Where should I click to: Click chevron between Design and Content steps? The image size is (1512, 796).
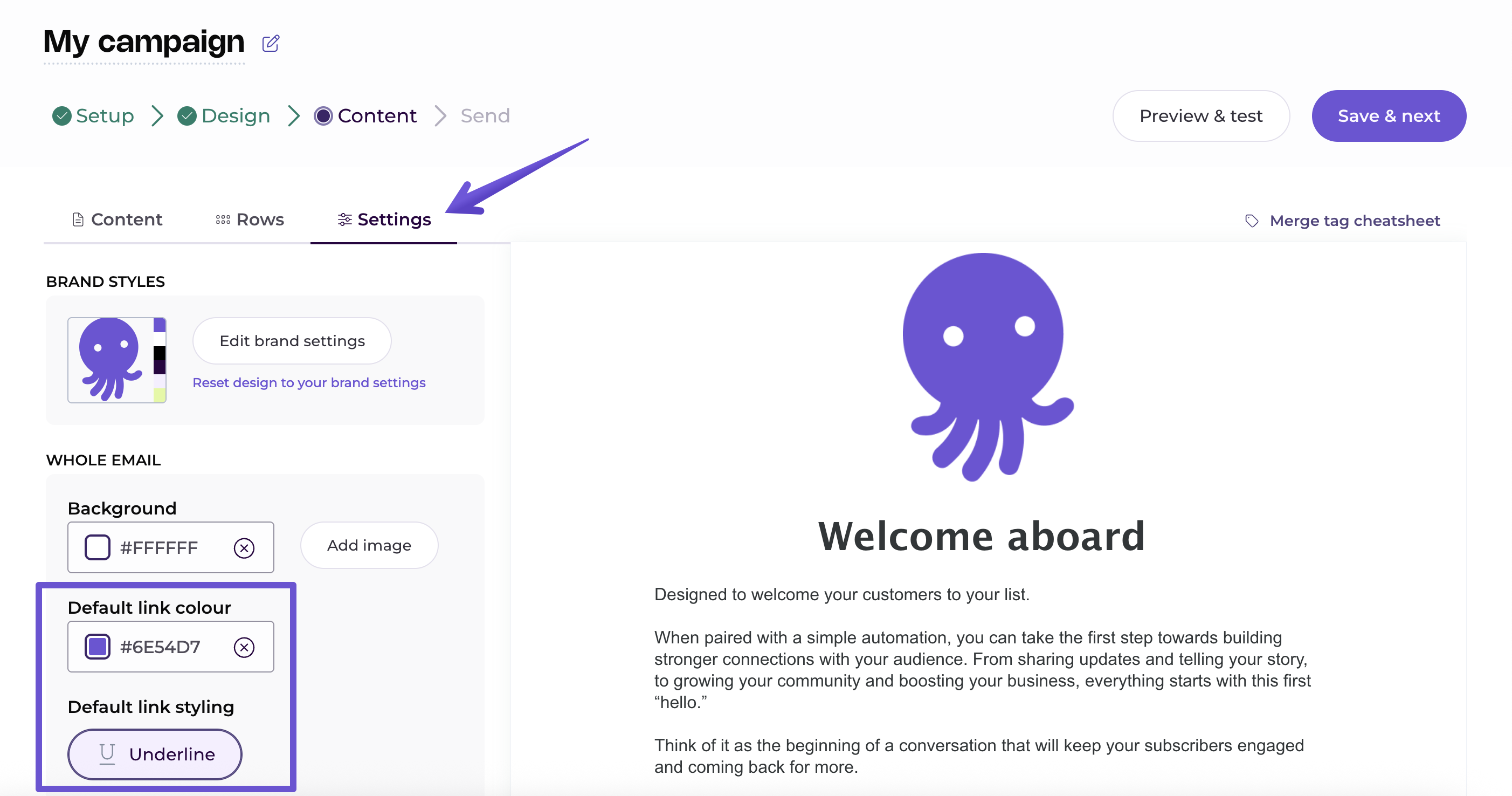[x=294, y=116]
